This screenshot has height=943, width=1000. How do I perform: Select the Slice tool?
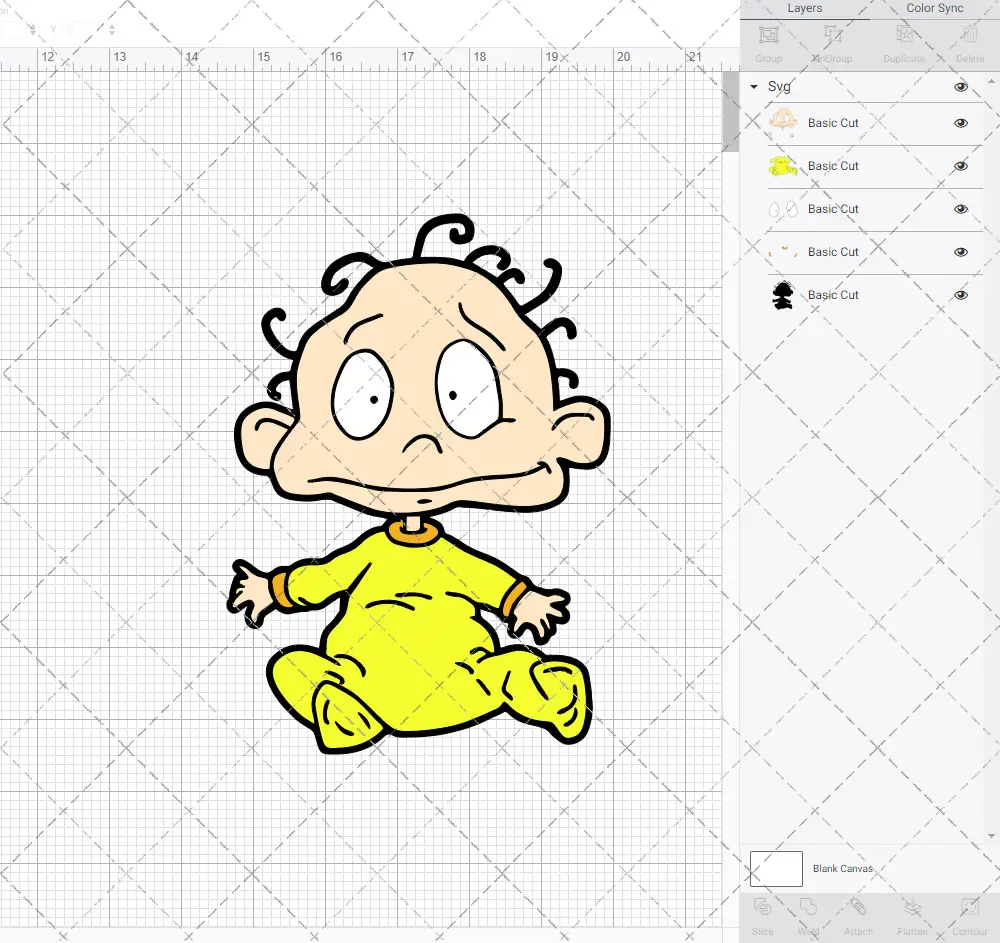[762, 908]
